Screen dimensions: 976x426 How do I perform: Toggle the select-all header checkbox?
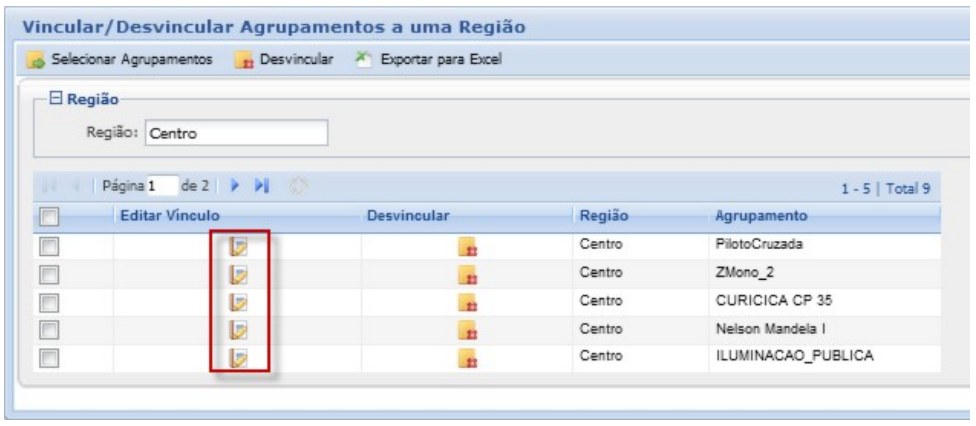tap(45, 216)
